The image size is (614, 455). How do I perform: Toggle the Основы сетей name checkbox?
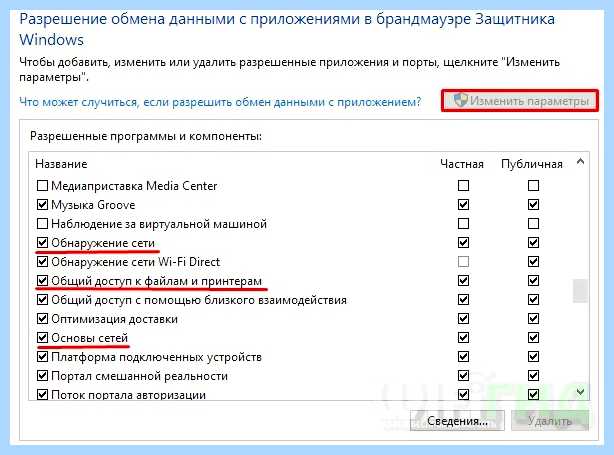tap(42, 338)
